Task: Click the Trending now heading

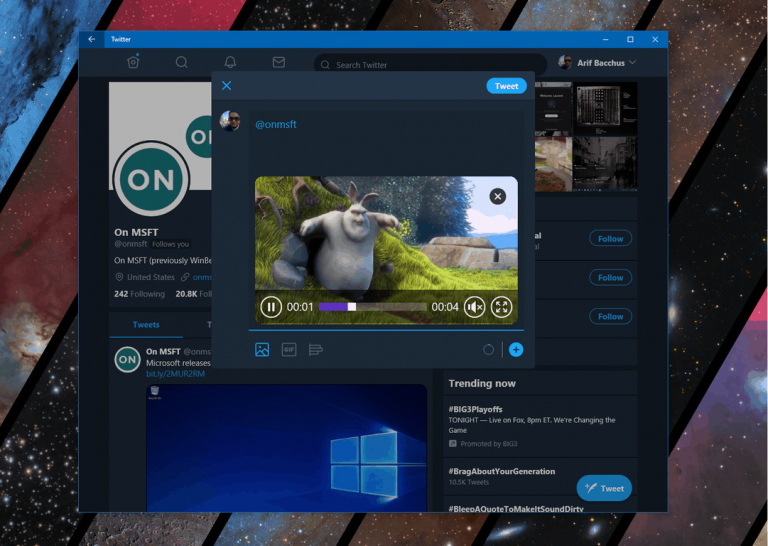Action: [482, 383]
